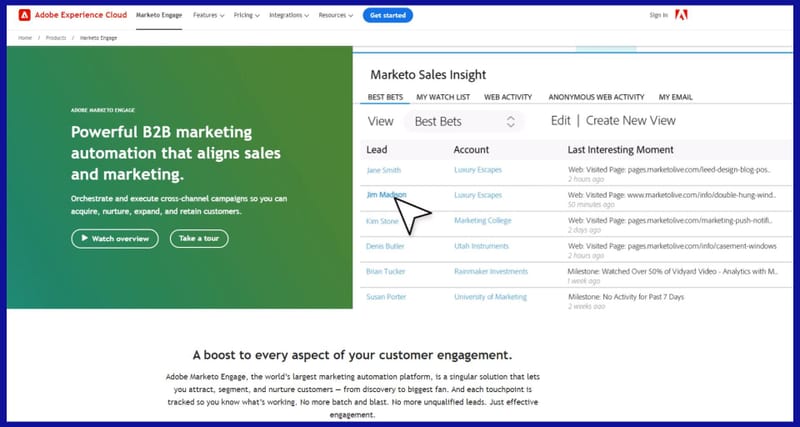Expand the Integrations navigation menu

pos(291,16)
